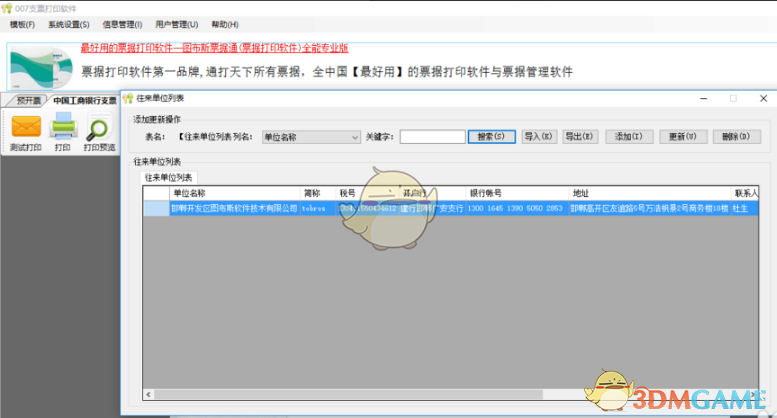Click the tobros abbreviation cell
Screen dimensions: 777x418
[317, 209]
